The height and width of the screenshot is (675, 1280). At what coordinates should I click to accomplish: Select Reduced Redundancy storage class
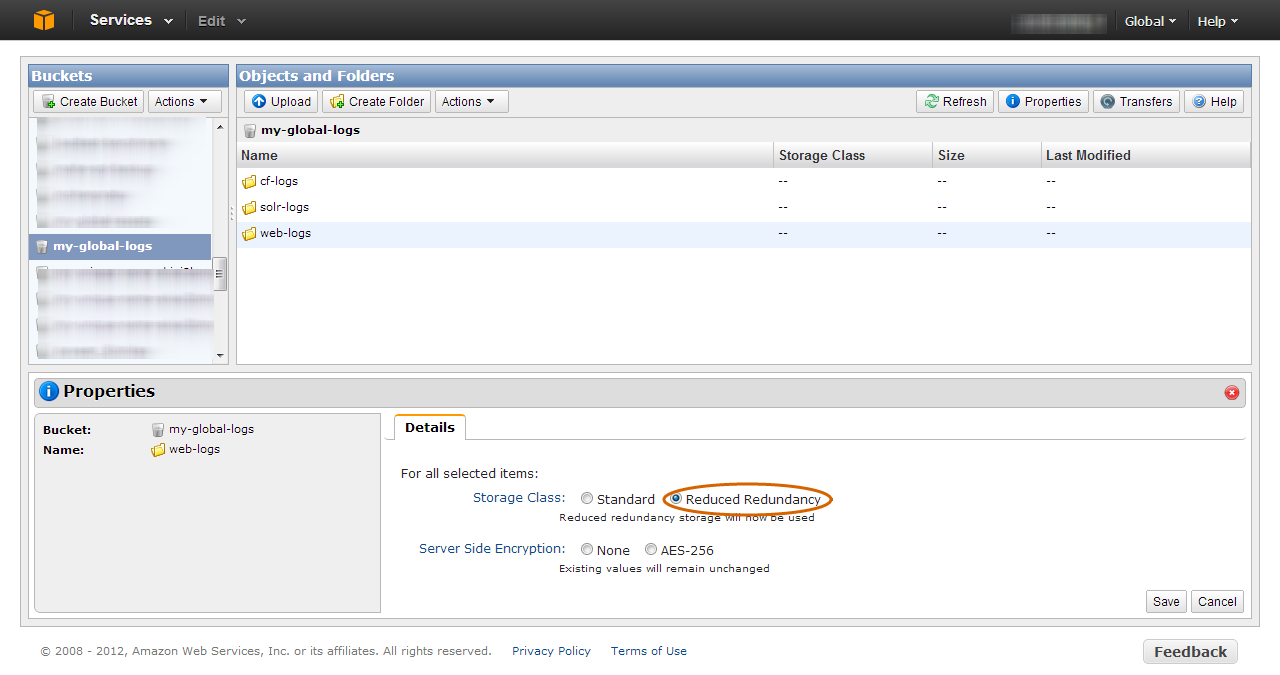(x=676, y=499)
